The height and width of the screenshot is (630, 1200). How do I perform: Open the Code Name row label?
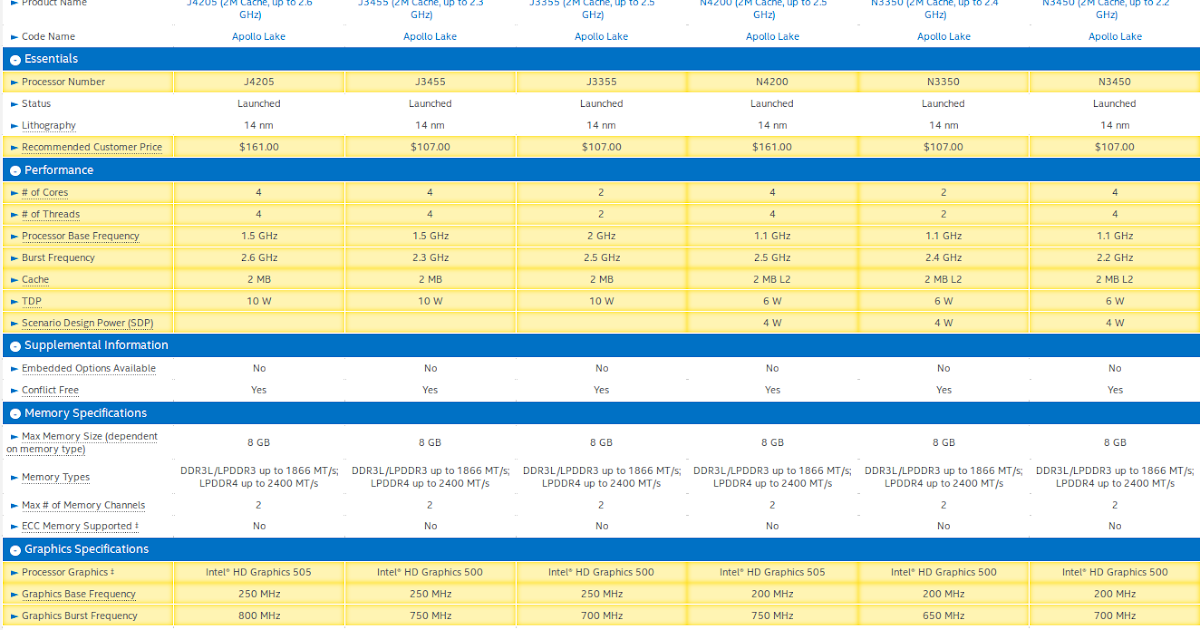pos(48,37)
